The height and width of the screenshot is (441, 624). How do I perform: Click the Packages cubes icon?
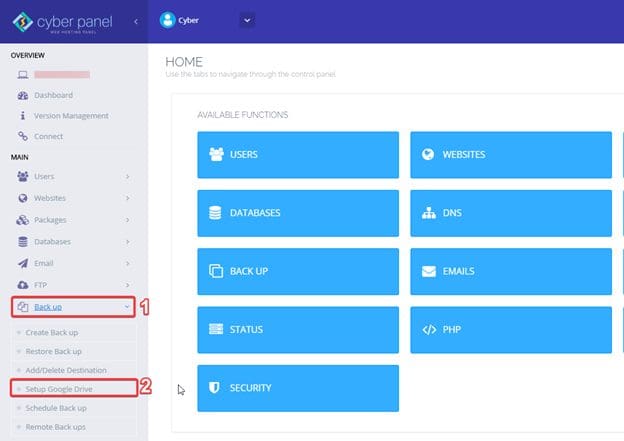[23, 219]
